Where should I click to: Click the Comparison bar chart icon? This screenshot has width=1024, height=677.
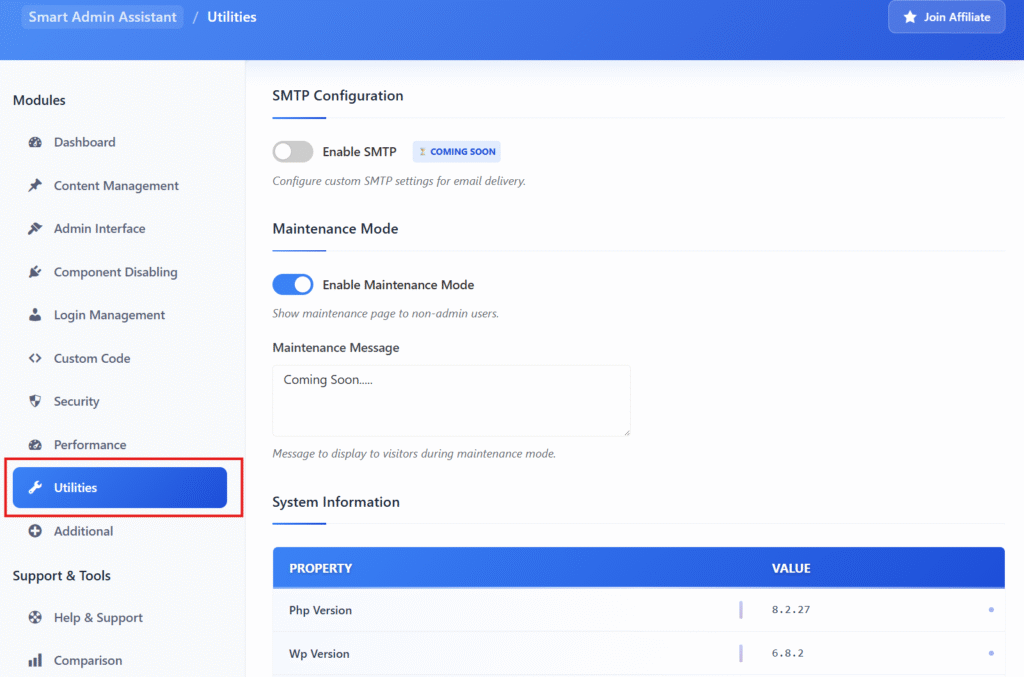(x=35, y=660)
